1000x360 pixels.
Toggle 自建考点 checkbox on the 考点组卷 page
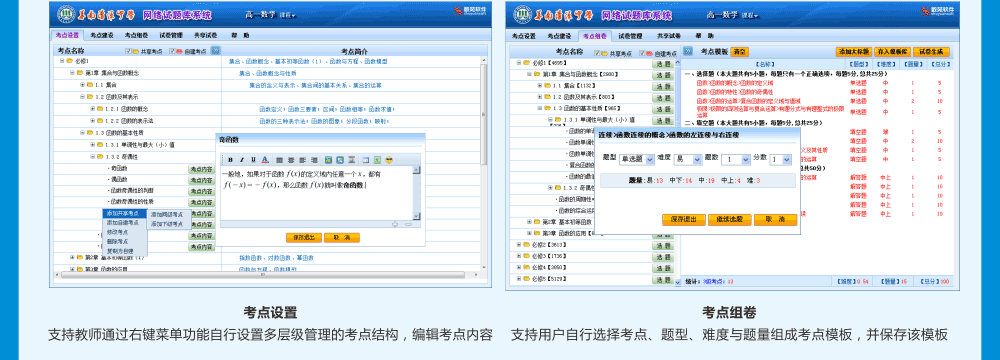pyautogui.click(x=642, y=53)
